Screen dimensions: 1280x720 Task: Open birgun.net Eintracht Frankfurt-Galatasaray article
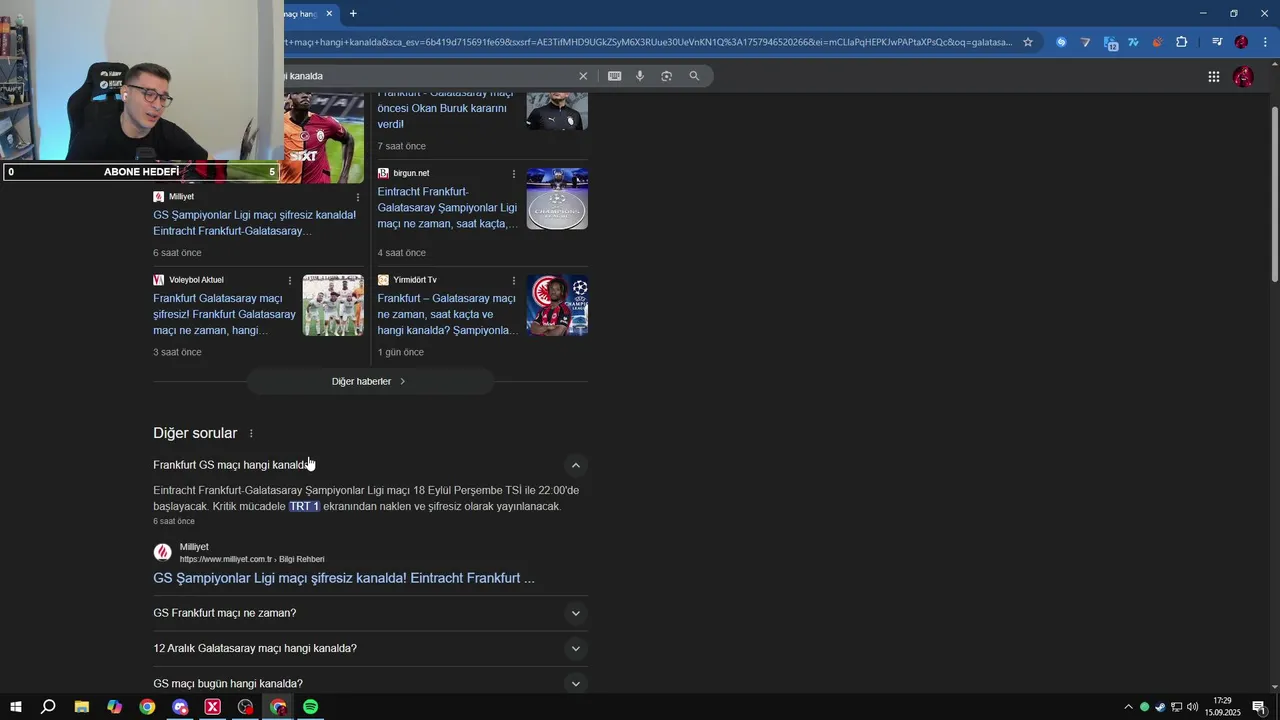(447, 207)
